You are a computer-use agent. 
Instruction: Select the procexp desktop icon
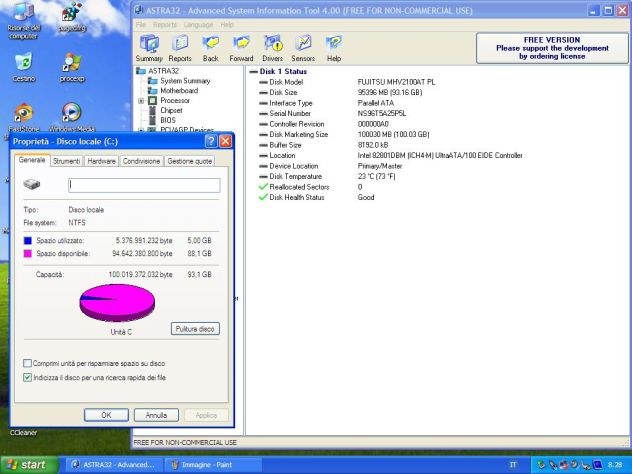(72, 67)
